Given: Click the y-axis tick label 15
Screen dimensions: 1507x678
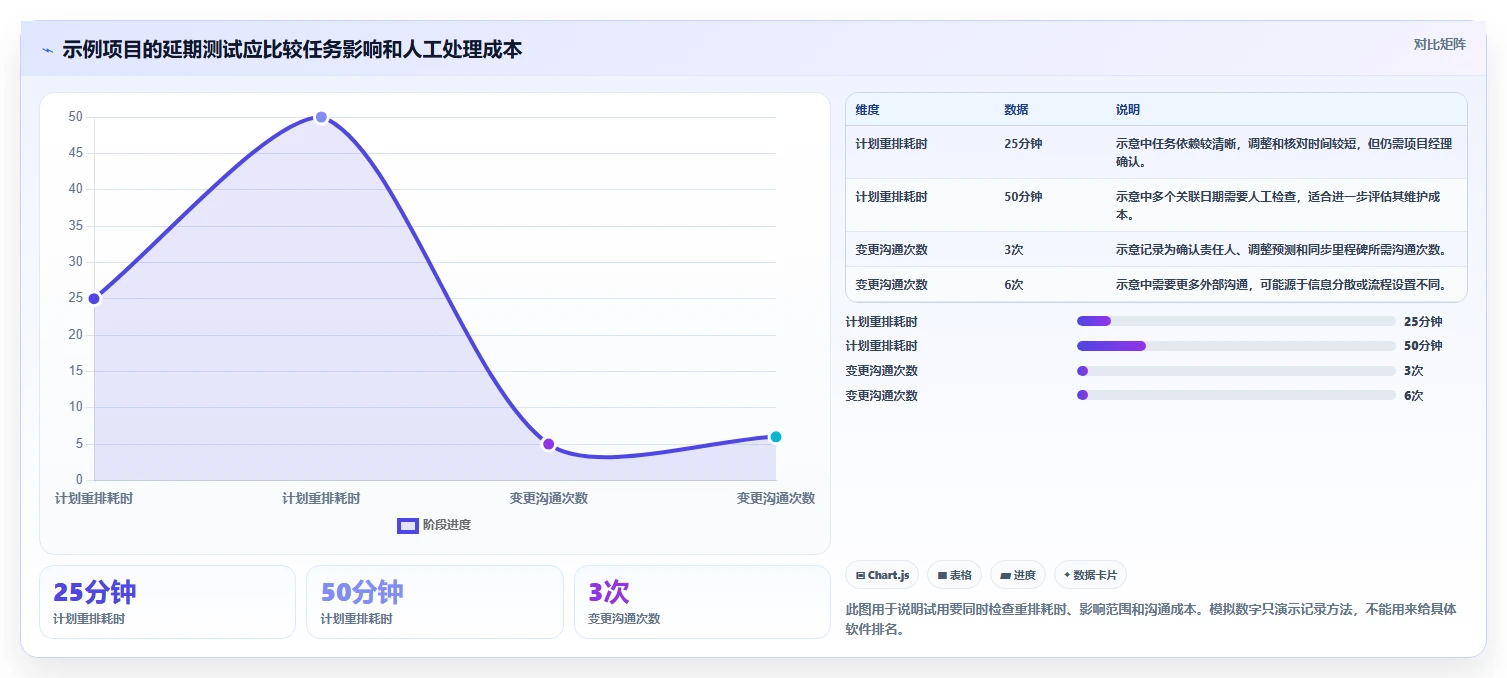Looking at the screenshot, I should pyautogui.click(x=75, y=371).
